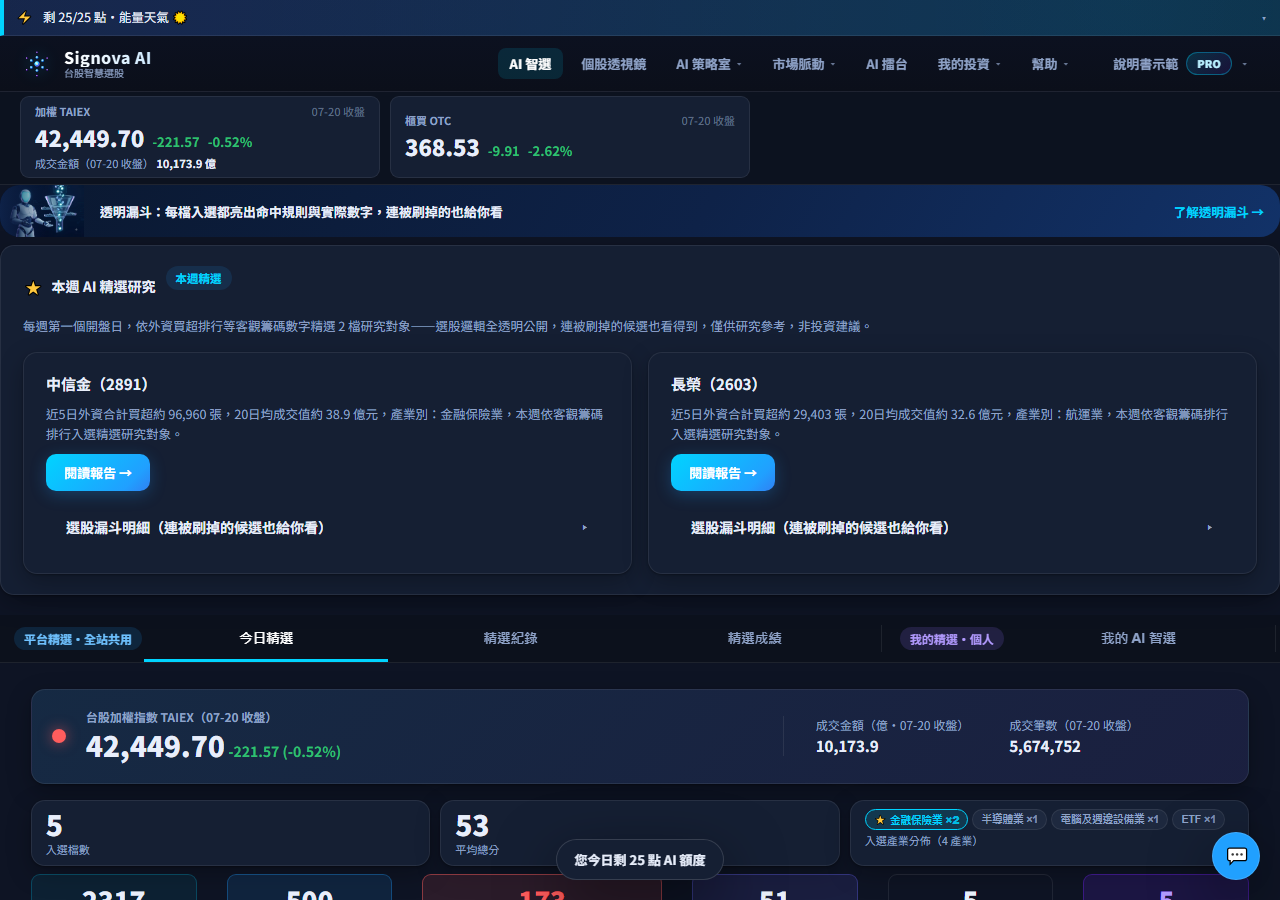Open AI 擂台 page
Screen dimensions: 1280x900
(x=887, y=64)
